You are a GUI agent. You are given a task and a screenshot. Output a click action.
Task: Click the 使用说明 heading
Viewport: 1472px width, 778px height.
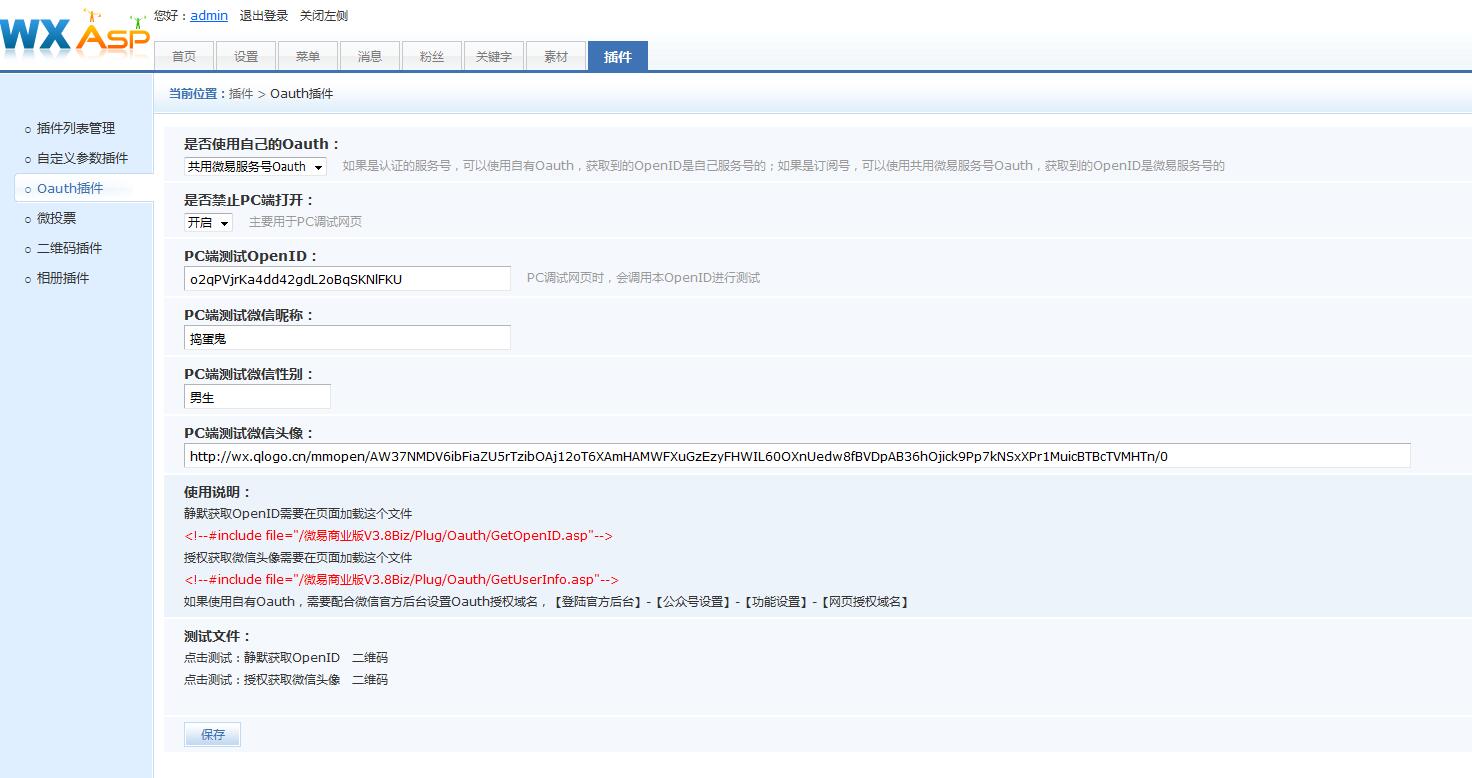(x=218, y=492)
